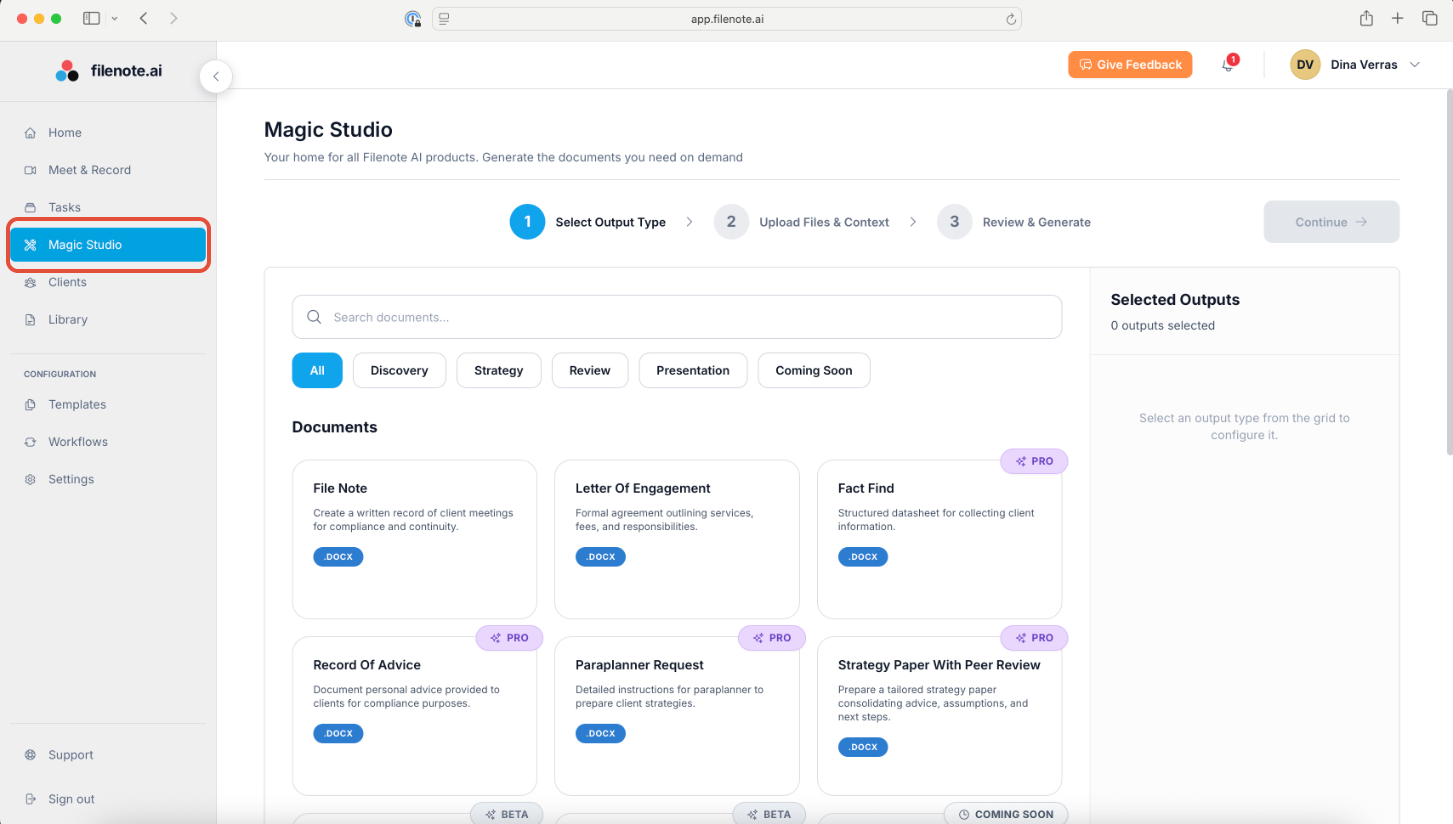Open the Home page icon in sidebar
Viewport: 1453px width, 824px height.
coord(30,133)
